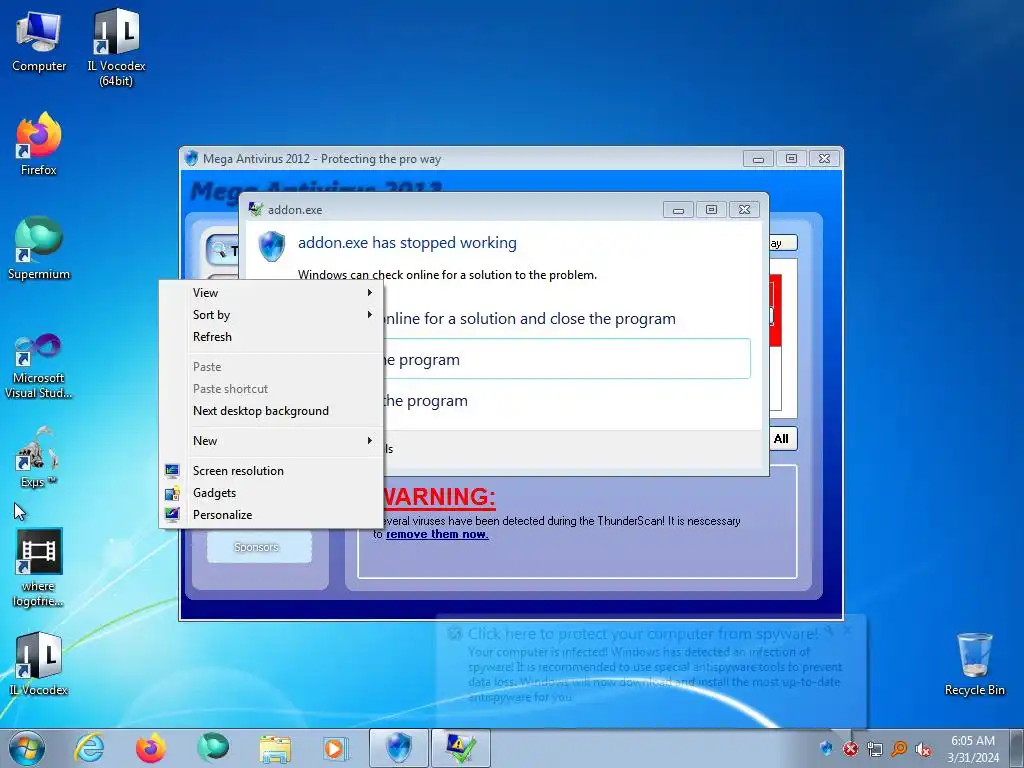This screenshot has height=768, width=1024.
Task: Click the shield icon in addon.exe dialog
Action: click(272, 246)
